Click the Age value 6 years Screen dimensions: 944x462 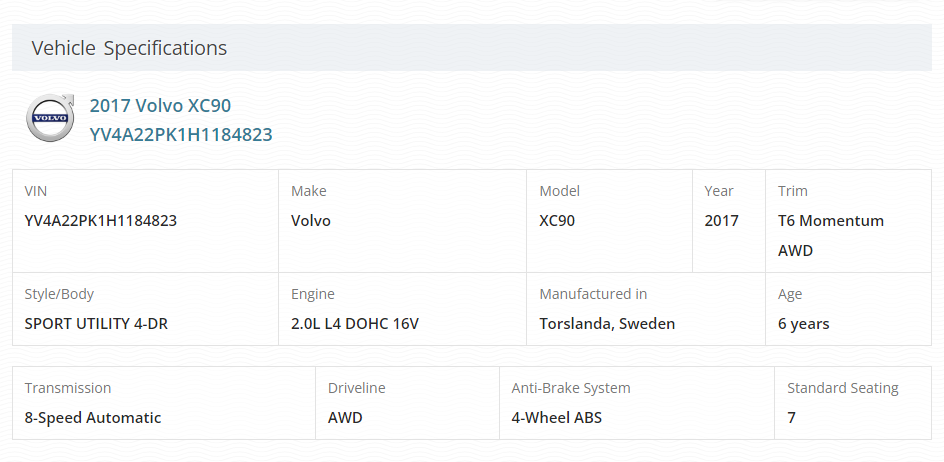coord(803,323)
